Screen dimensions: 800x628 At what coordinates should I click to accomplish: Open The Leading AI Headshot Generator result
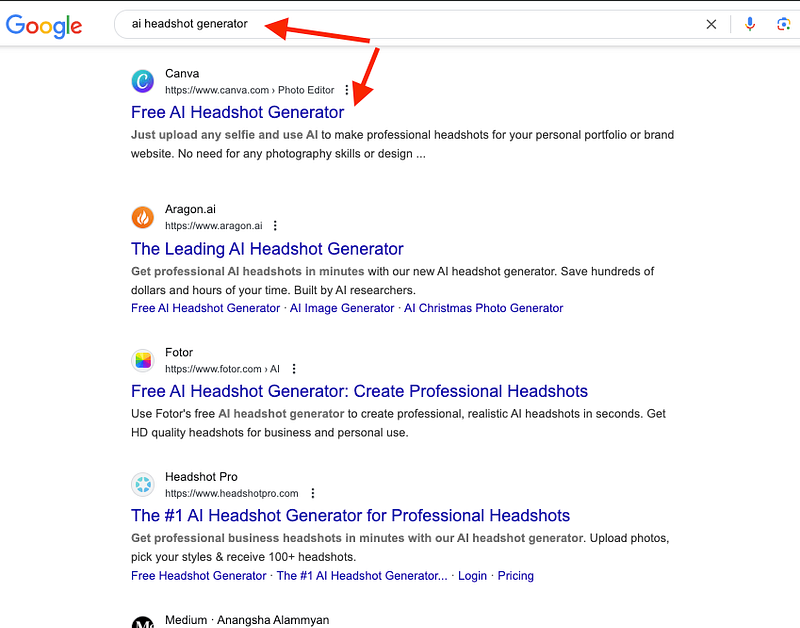[x=267, y=249]
